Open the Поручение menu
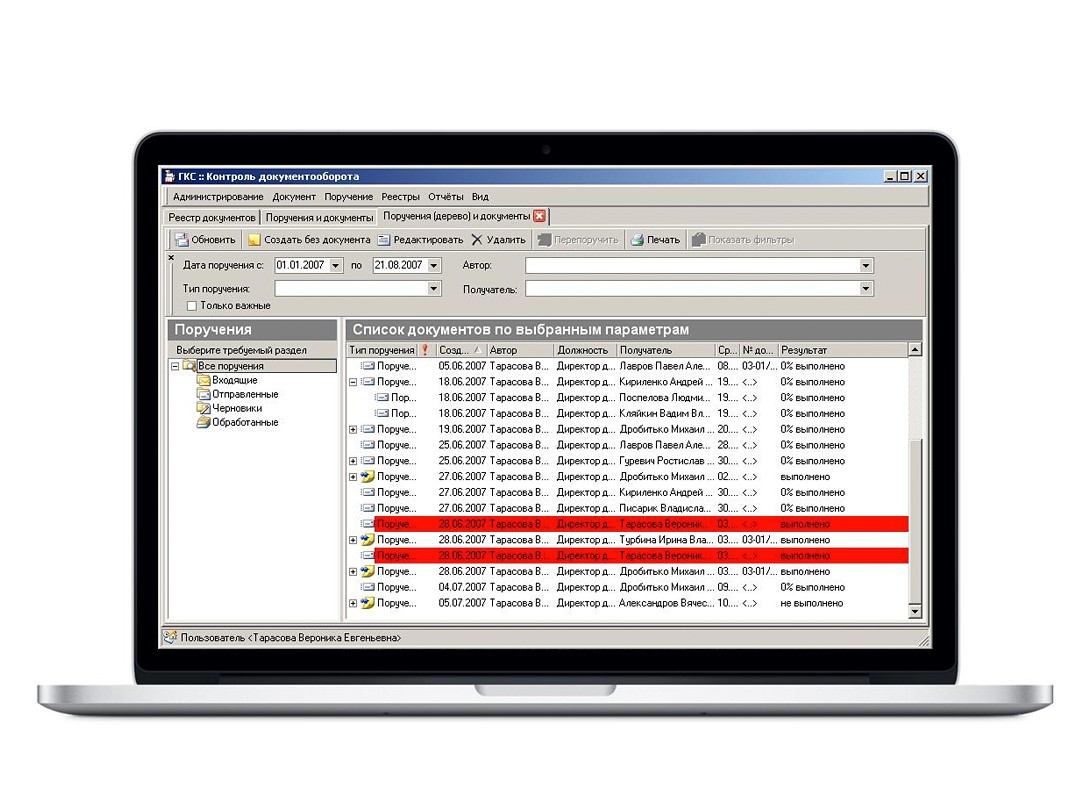This screenshot has height=811, width=1089. pyautogui.click(x=349, y=197)
